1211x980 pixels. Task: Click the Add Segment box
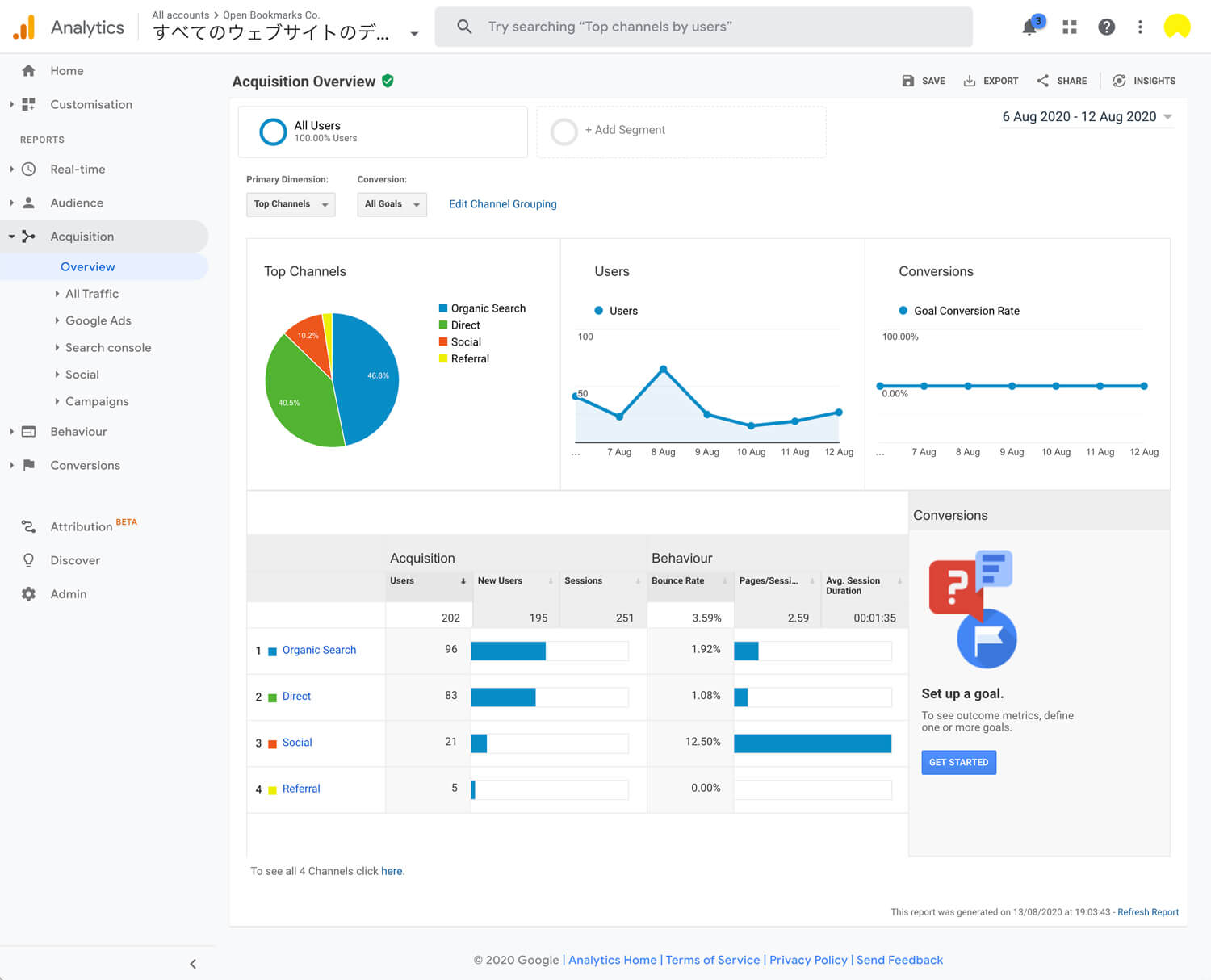point(681,131)
